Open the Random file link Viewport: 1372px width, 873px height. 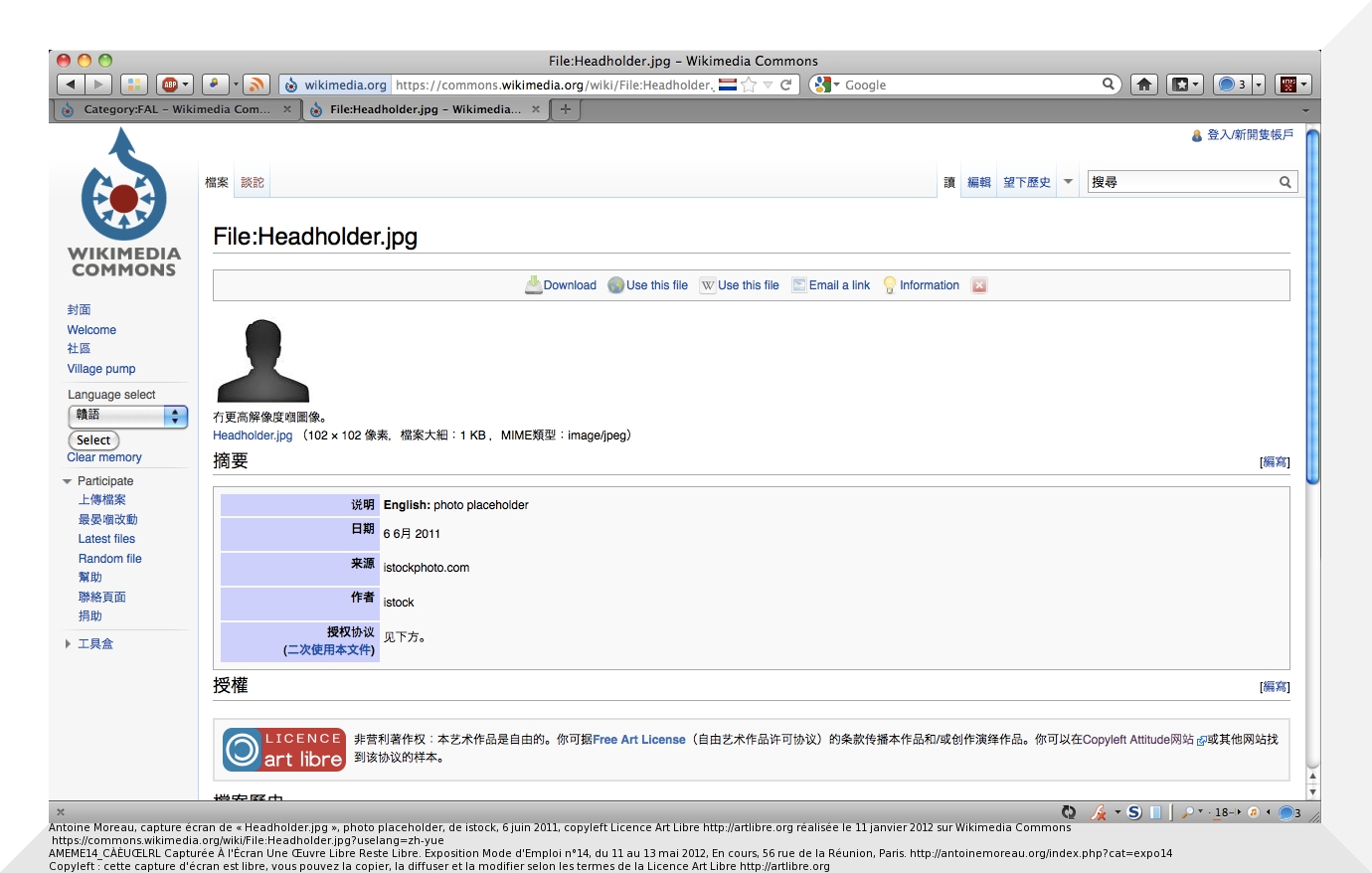coord(110,559)
